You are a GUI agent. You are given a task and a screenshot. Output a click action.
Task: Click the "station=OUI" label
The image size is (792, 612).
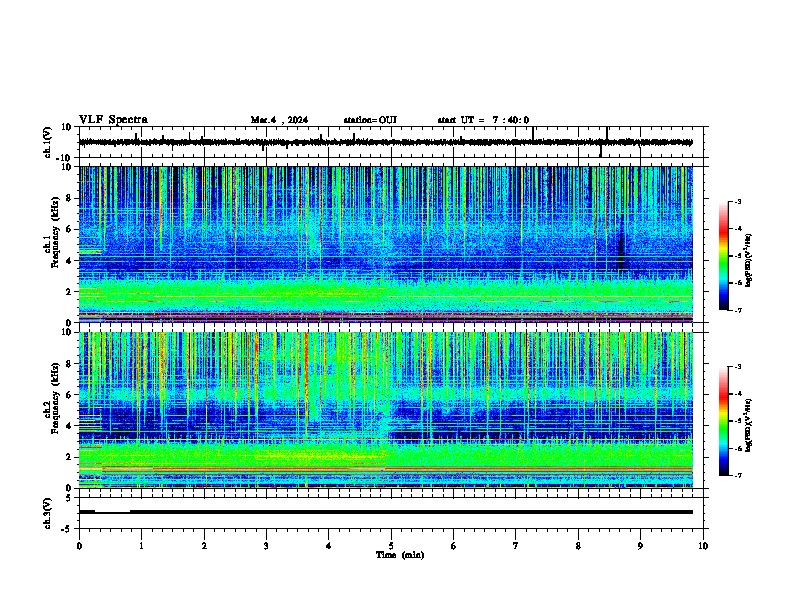pyautogui.click(x=370, y=120)
